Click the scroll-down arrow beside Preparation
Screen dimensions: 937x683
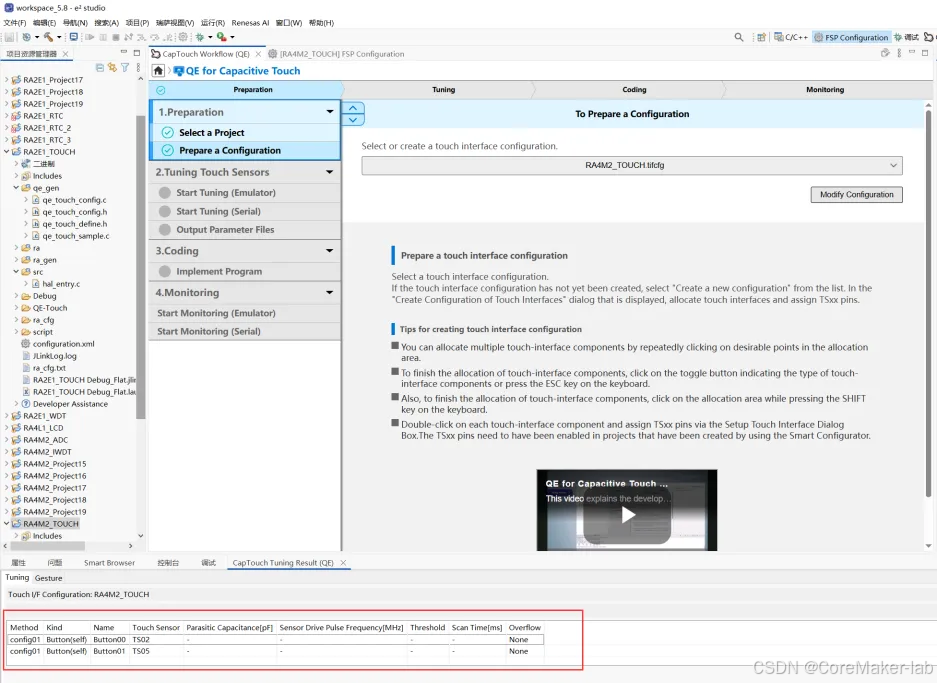tap(353, 120)
